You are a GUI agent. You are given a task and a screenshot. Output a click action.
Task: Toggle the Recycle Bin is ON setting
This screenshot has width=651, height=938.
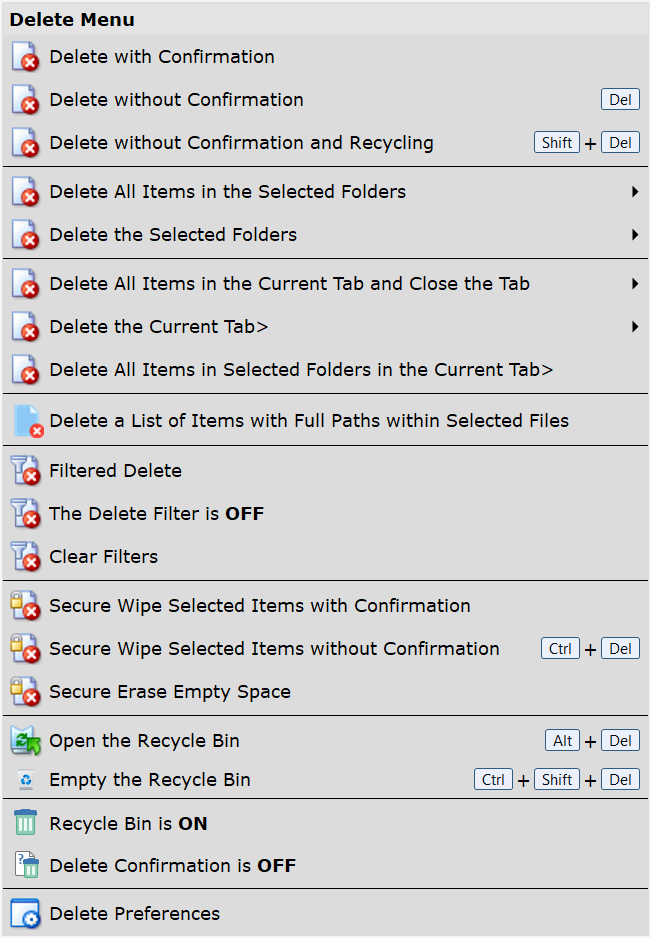pyautogui.click(x=325, y=823)
